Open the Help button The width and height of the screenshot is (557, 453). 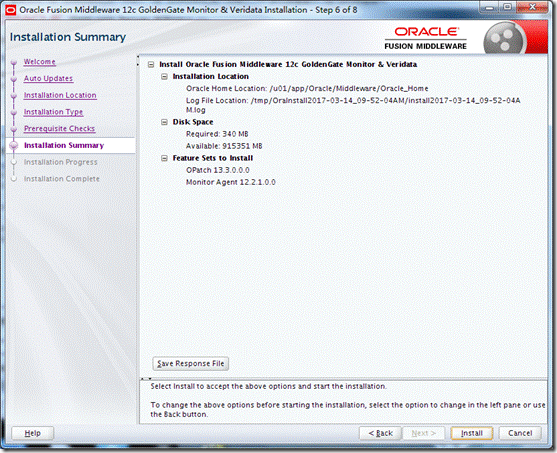click(33, 433)
